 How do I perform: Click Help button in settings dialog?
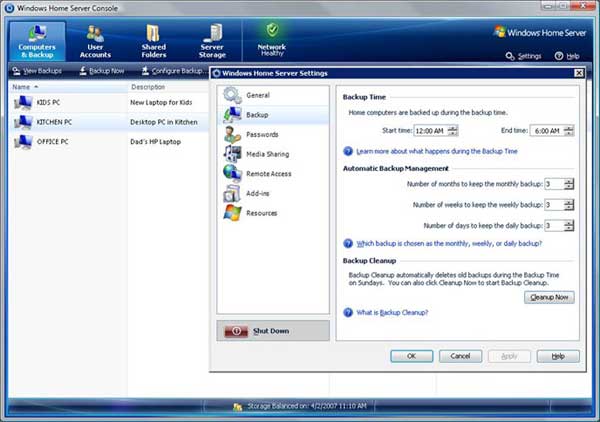[558, 356]
